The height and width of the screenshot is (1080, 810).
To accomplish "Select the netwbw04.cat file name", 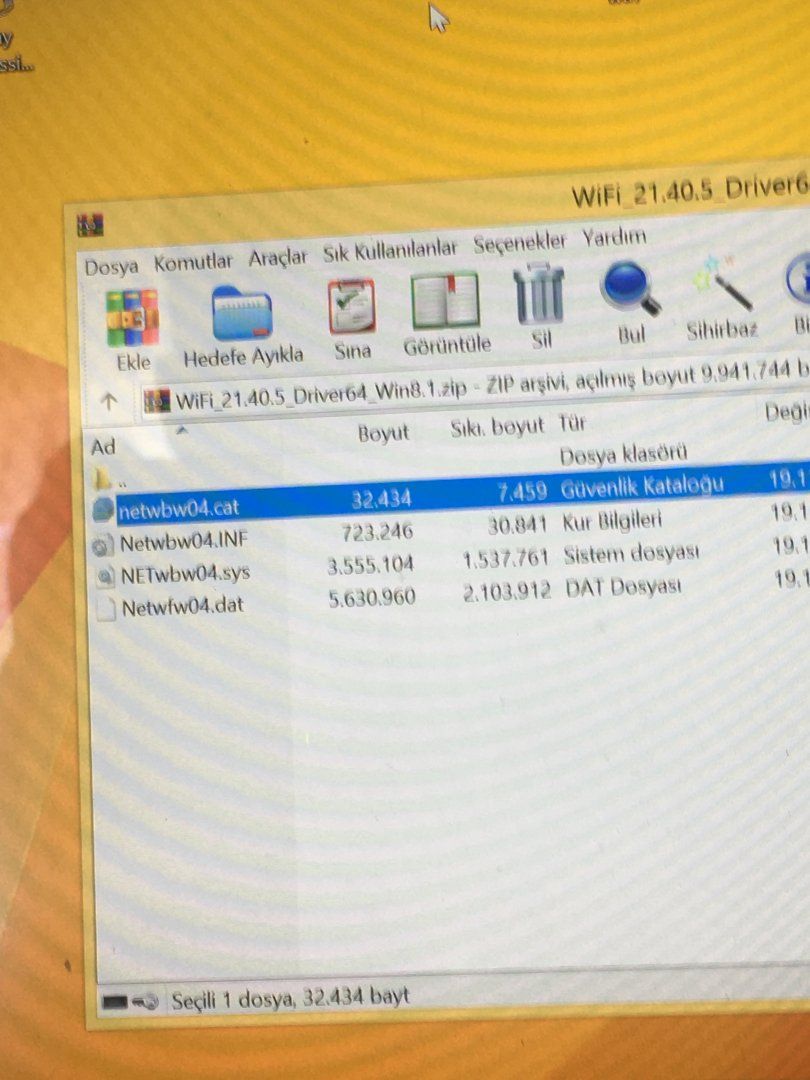I will [178, 511].
